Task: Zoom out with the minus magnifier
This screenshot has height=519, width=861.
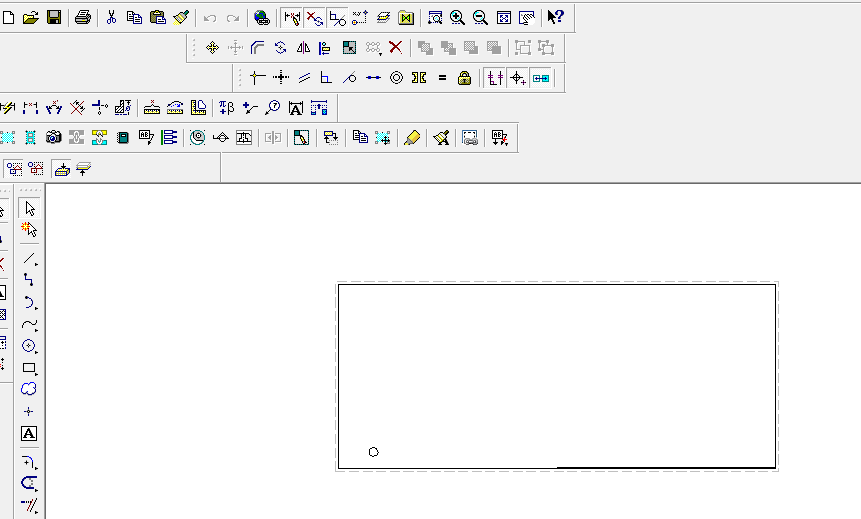Action: click(x=480, y=18)
